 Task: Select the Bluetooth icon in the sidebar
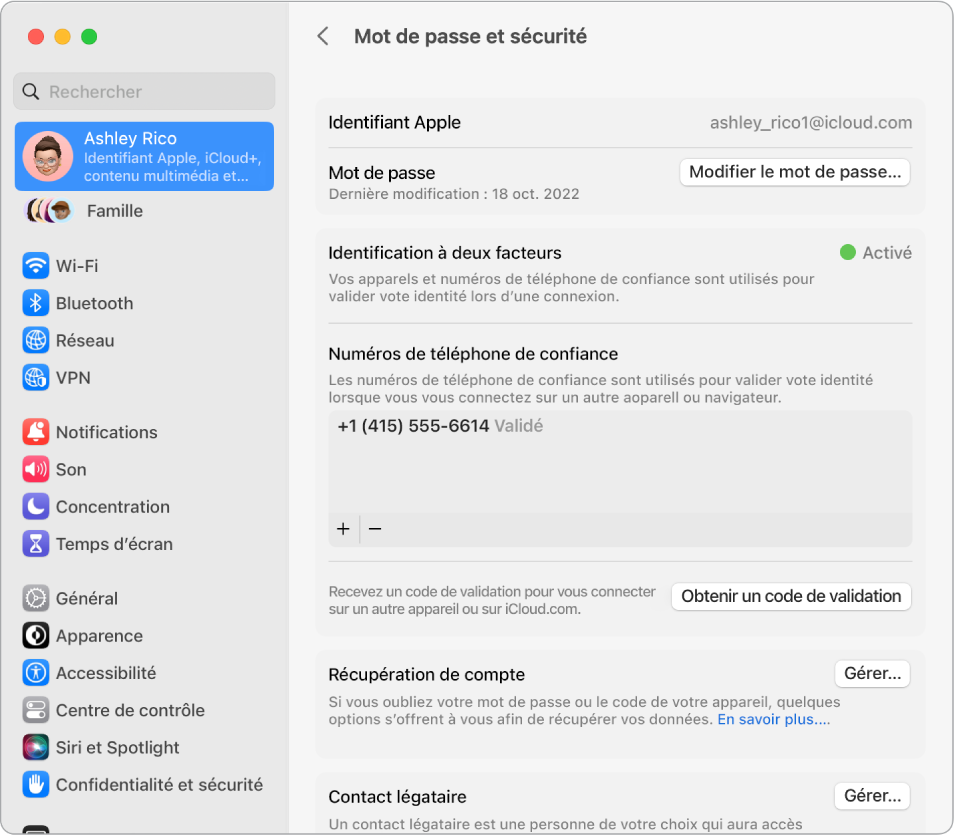point(36,303)
